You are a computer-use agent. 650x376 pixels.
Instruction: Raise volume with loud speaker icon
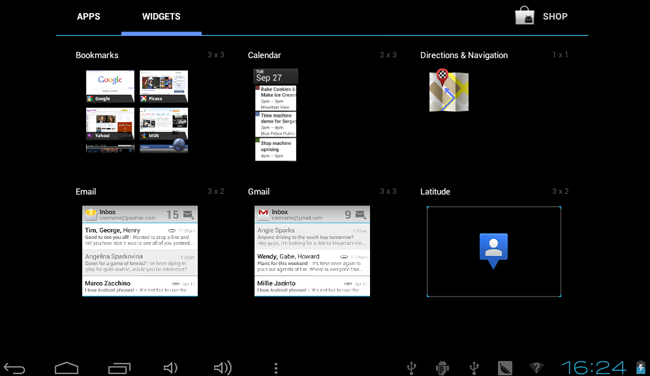(x=223, y=368)
